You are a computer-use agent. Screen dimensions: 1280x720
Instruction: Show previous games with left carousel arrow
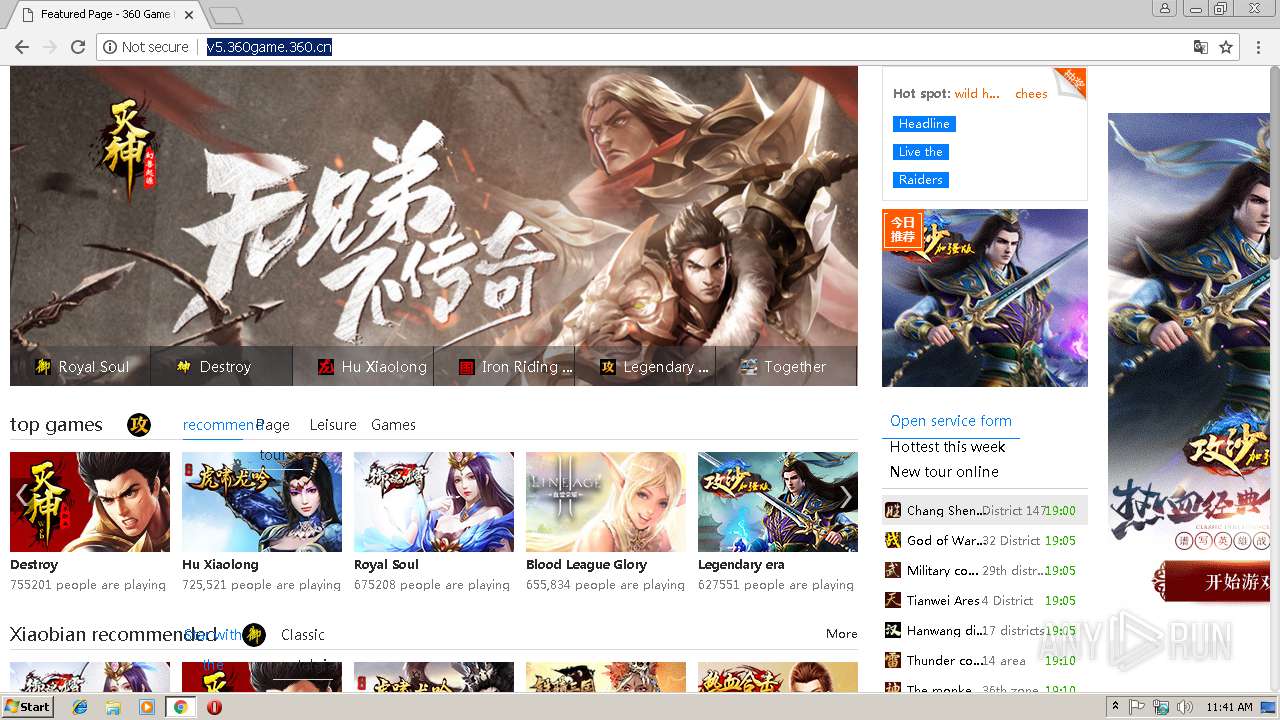click(x=23, y=497)
